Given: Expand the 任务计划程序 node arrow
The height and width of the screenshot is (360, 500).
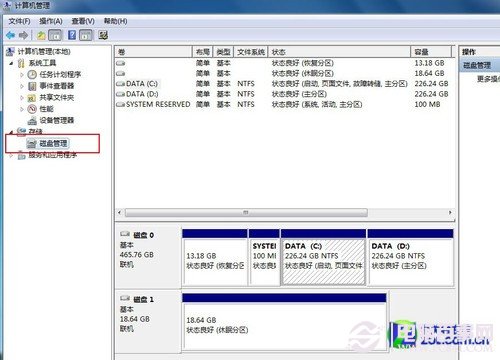Looking at the screenshot, I should 22,75.
